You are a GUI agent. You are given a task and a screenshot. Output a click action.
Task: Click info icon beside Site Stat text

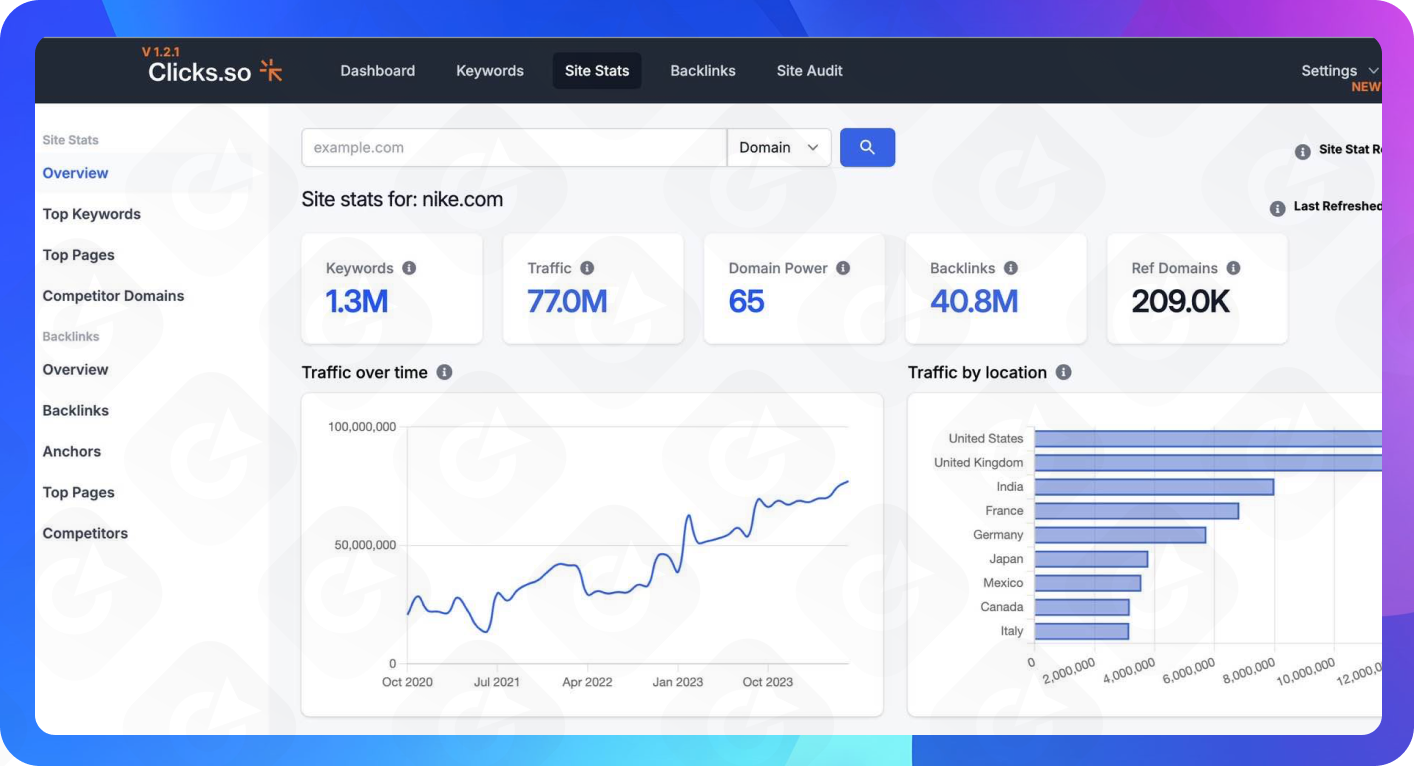click(1303, 152)
